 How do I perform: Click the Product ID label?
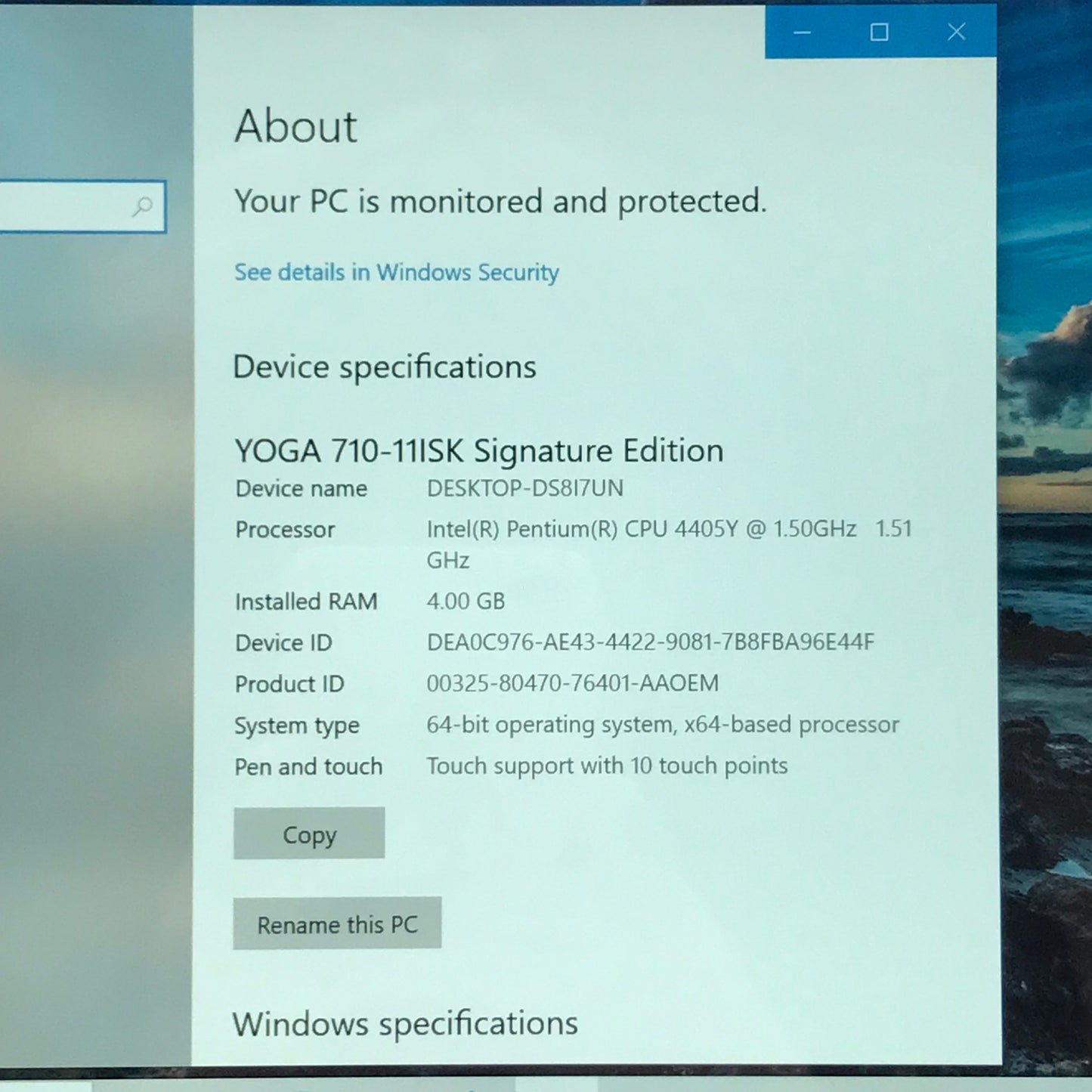click(x=289, y=684)
